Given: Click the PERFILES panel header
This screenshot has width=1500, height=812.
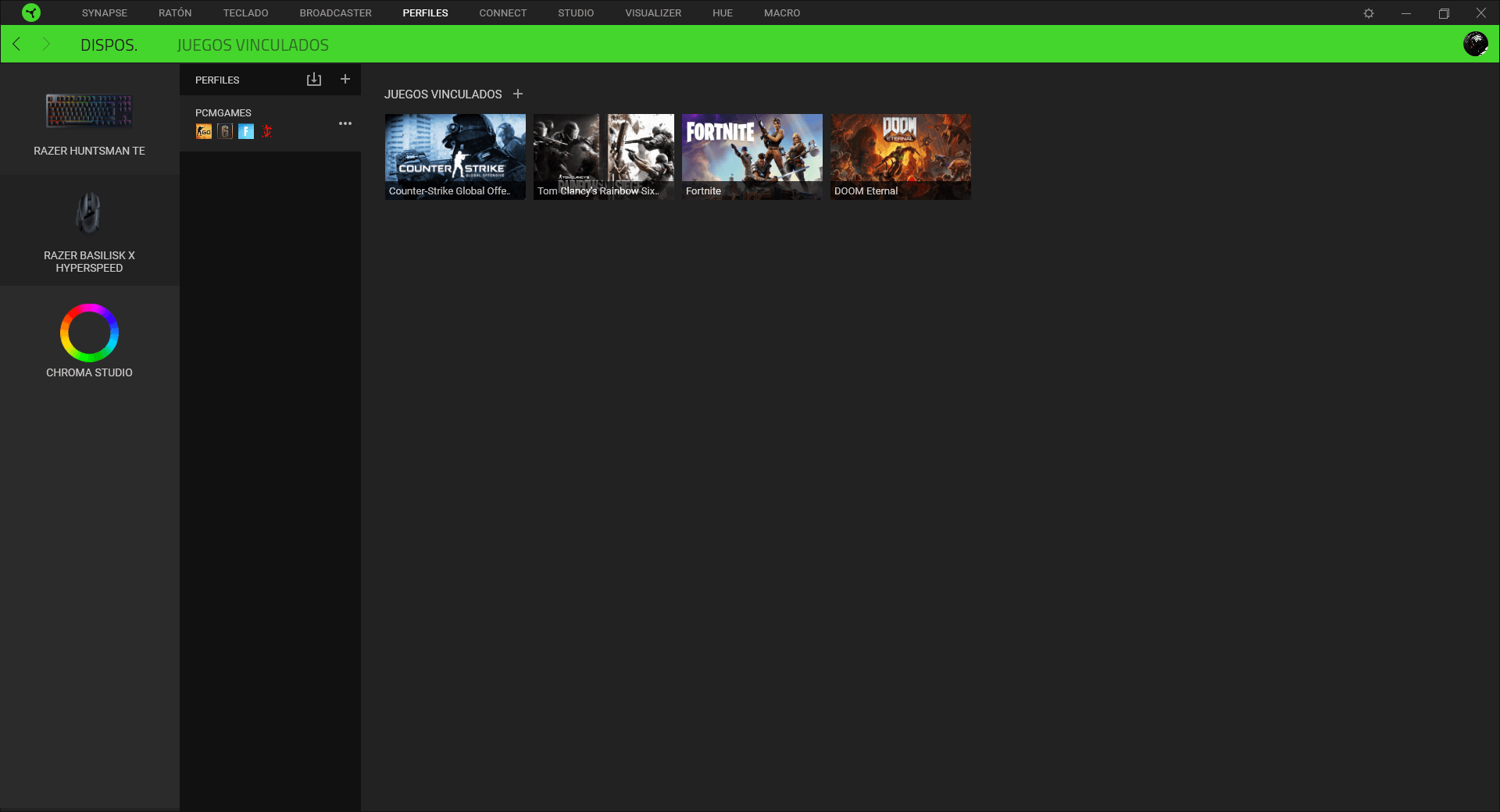Looking at the screenshot, I should pos(217,80).
